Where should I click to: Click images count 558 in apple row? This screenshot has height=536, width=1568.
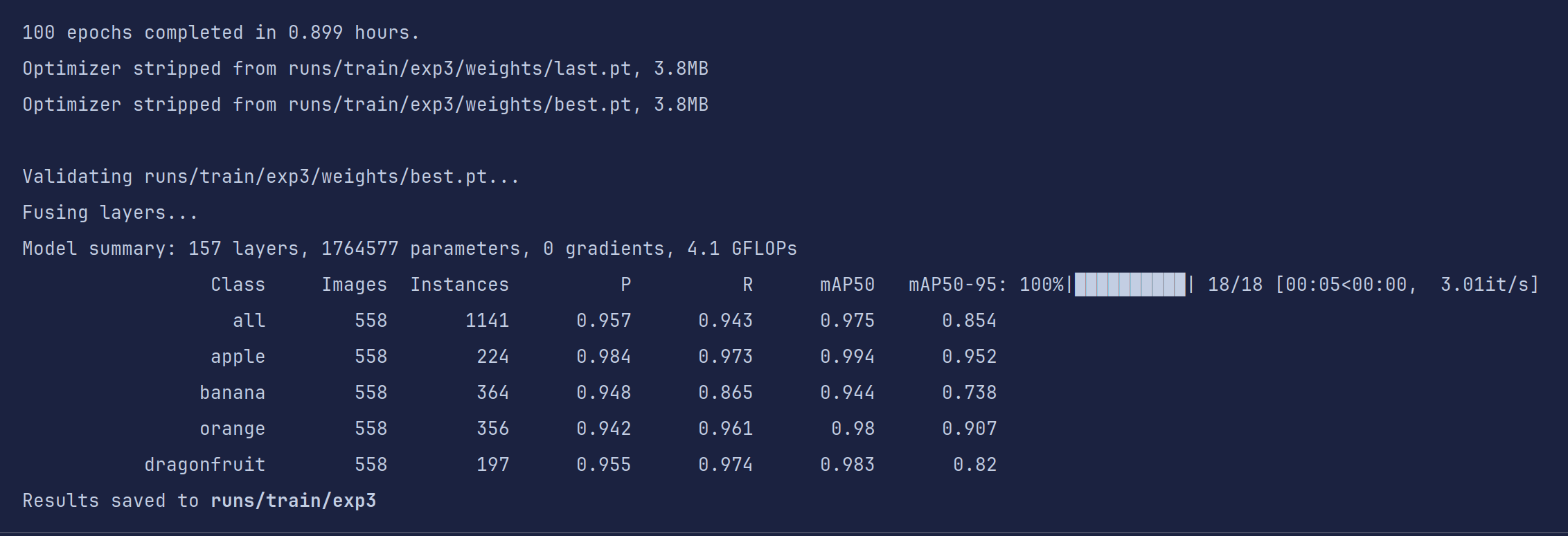point(371,357)
